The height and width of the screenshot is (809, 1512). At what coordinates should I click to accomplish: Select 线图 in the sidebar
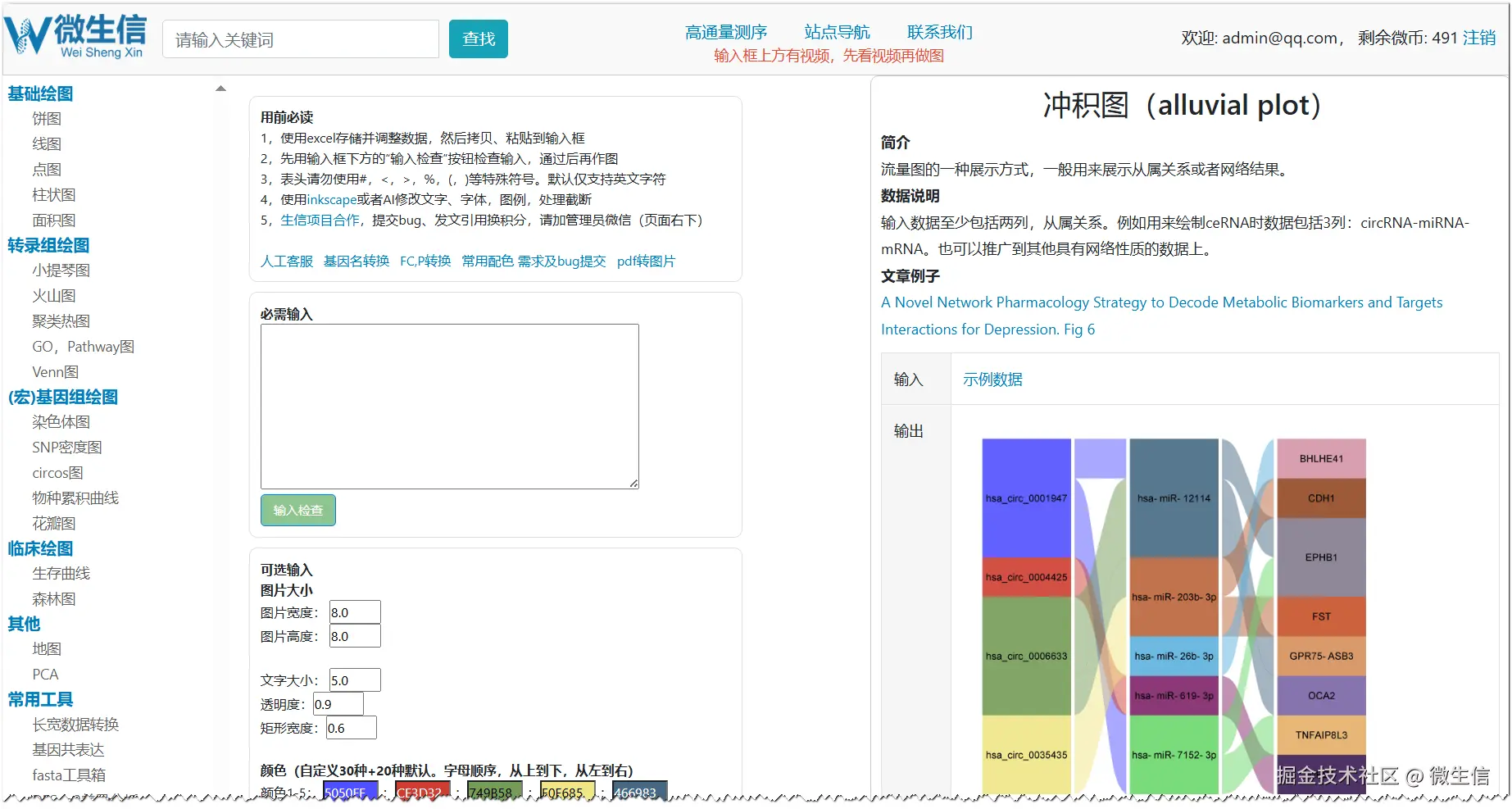(47, 144)
